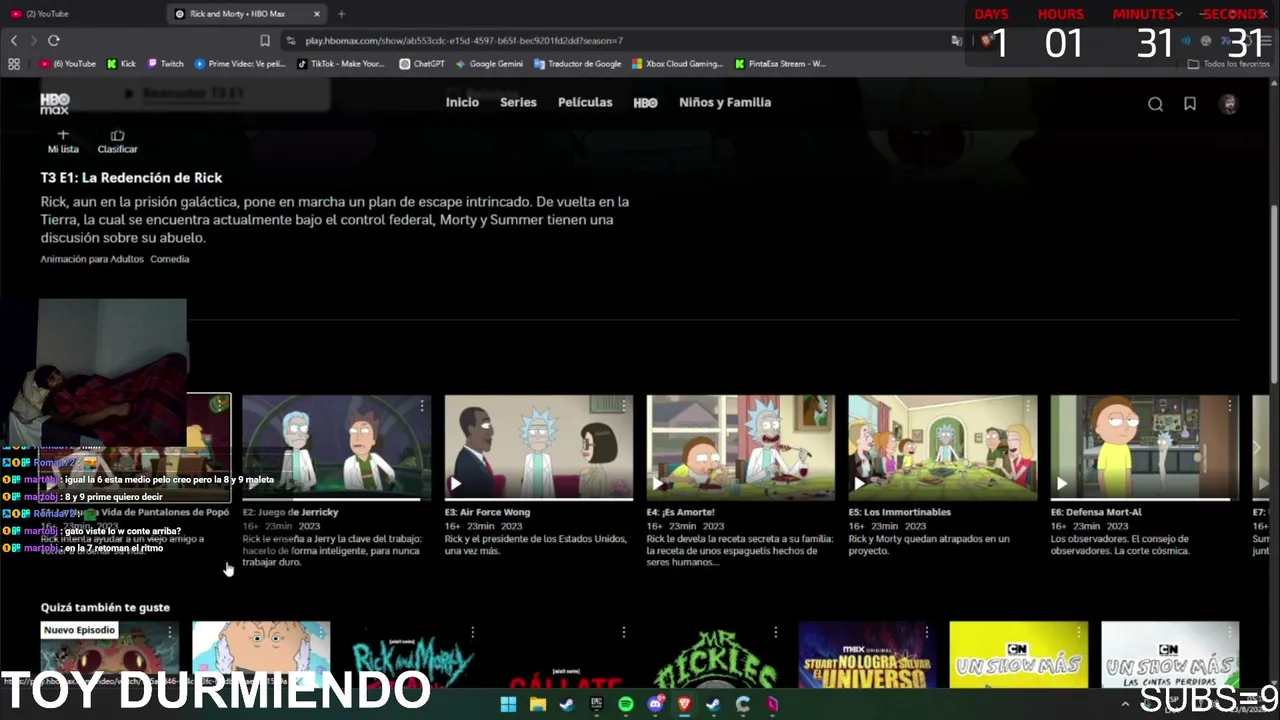Open Epic Games Launcher from taskbar
This screenshot has height=720, width=1280.
click(x=596, y=704)
